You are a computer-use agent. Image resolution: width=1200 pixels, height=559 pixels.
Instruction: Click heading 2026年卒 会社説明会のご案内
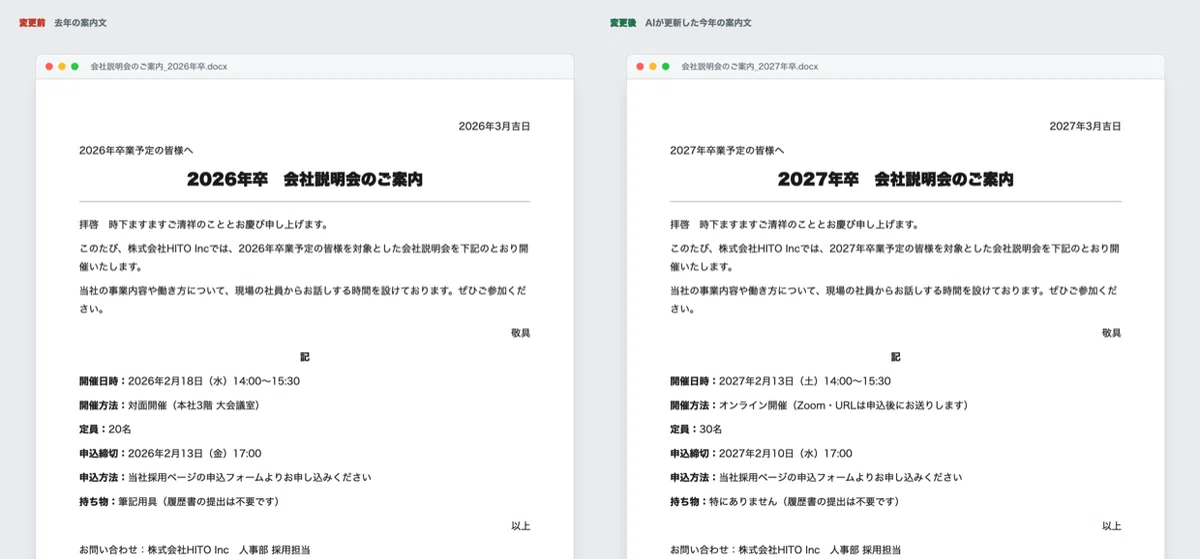305,179
